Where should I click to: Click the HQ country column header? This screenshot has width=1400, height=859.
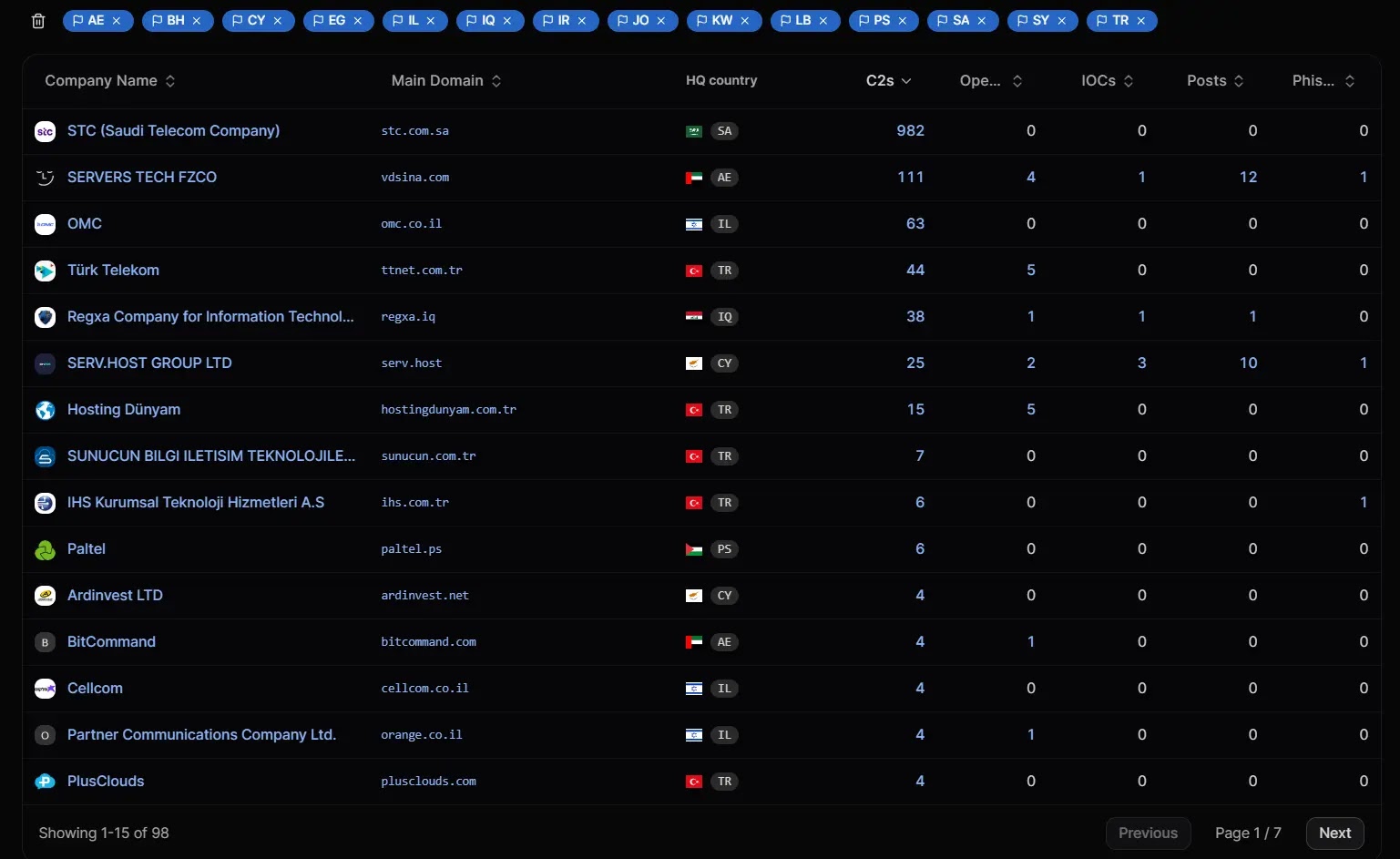(721, 81)
